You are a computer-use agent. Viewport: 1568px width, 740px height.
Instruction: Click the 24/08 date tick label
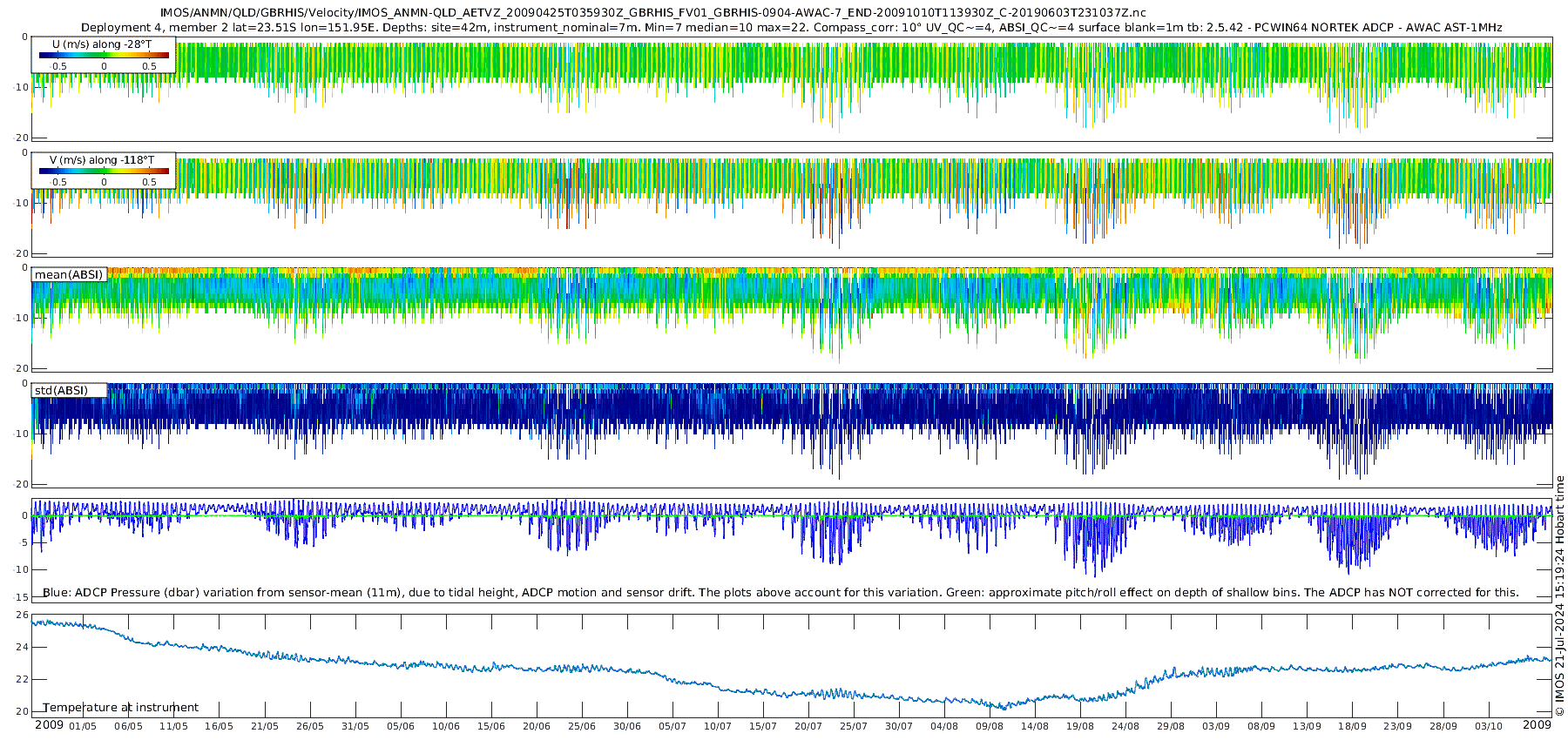click(x=1125, y=726)
